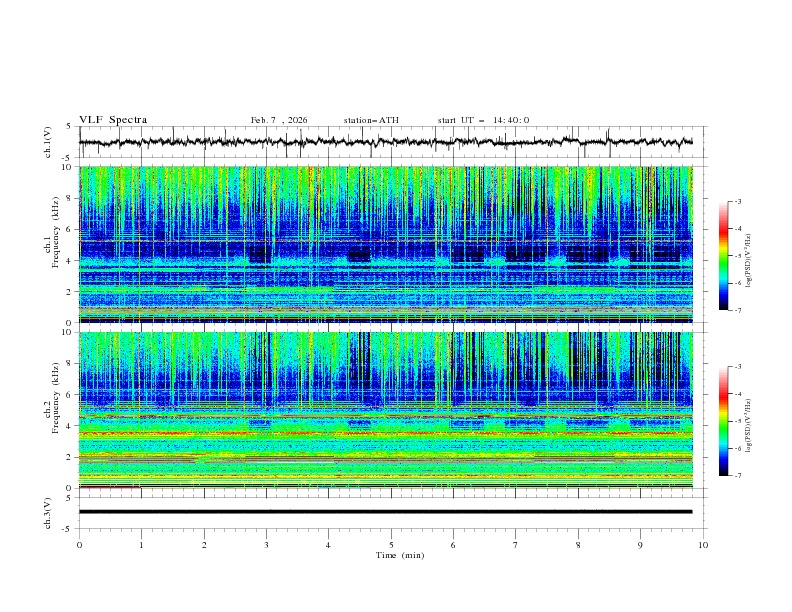Click the "5" tick on ch.1(V) axis
This screenshot has height=612, width=792.
(x=69, y=127)
